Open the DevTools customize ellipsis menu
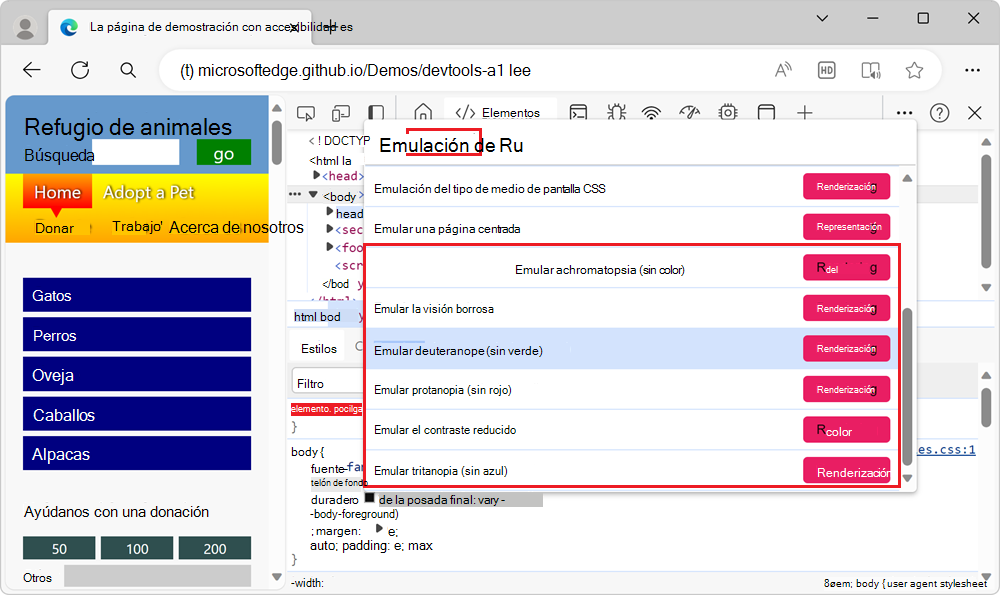The height and width of the screenshot is (595, 1000). pyautogui.click(x=904, y=113)
